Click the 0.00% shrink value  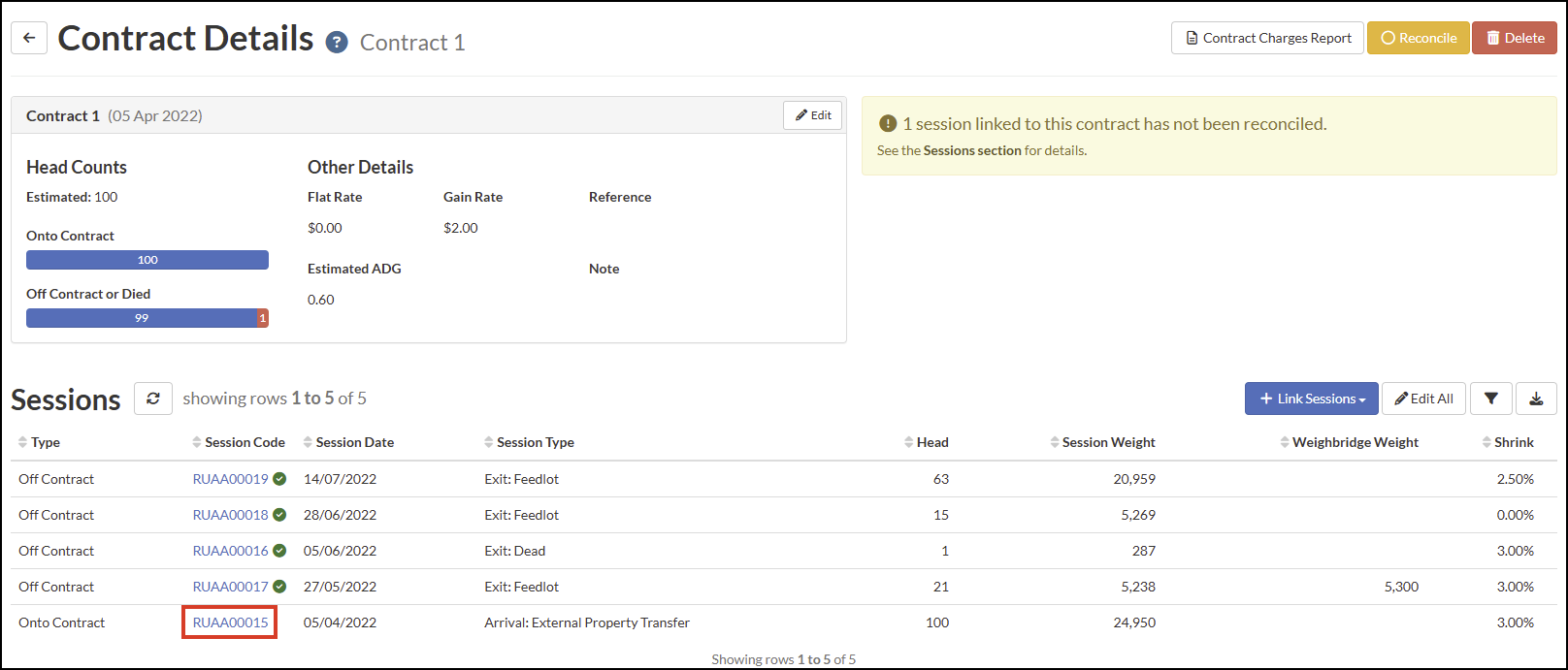point(1515,515)
